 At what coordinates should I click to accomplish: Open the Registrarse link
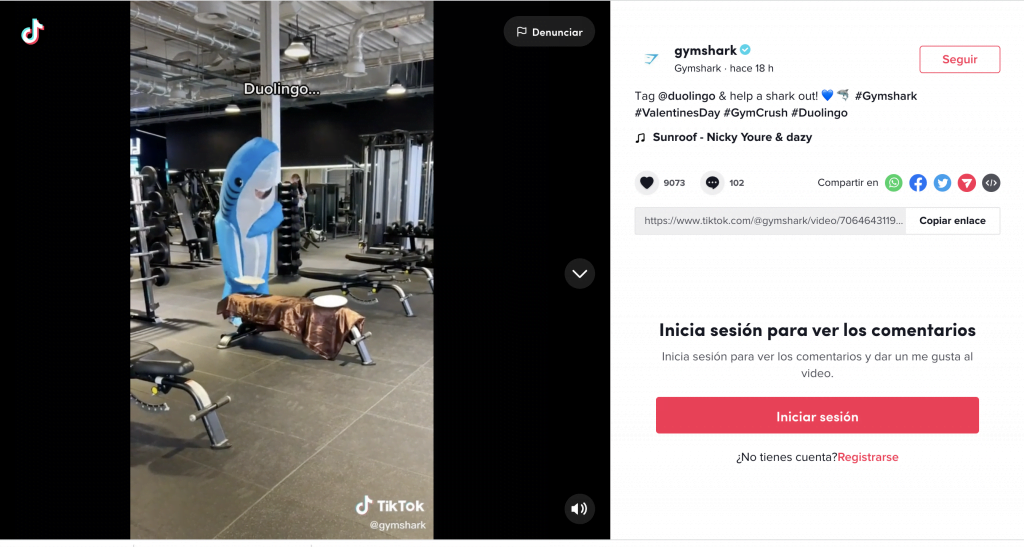pos(867,457)
